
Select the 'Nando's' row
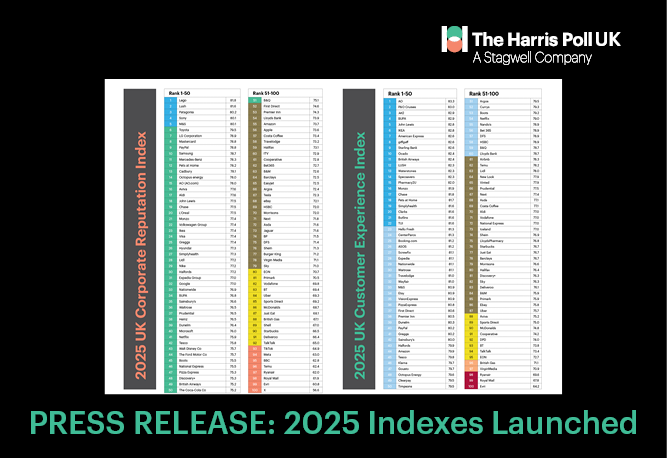[503, 125]
